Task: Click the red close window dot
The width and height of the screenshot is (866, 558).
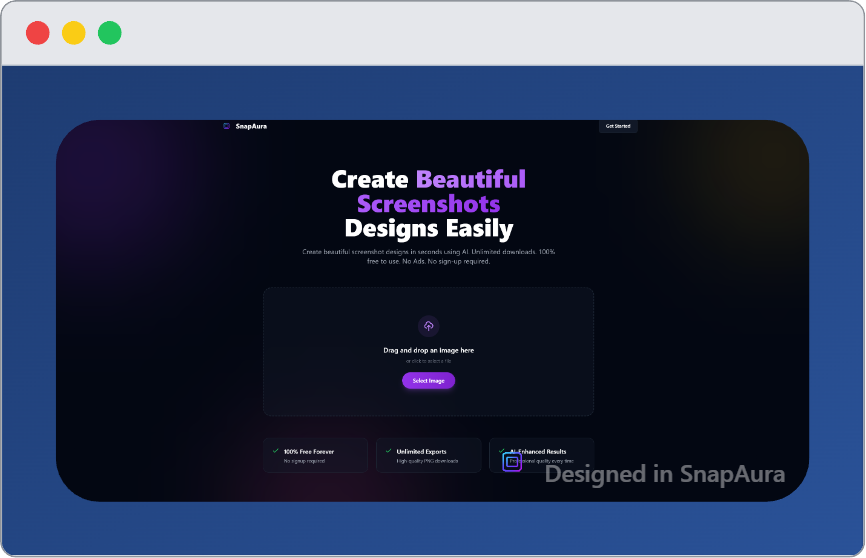Action: coord(38,33)
